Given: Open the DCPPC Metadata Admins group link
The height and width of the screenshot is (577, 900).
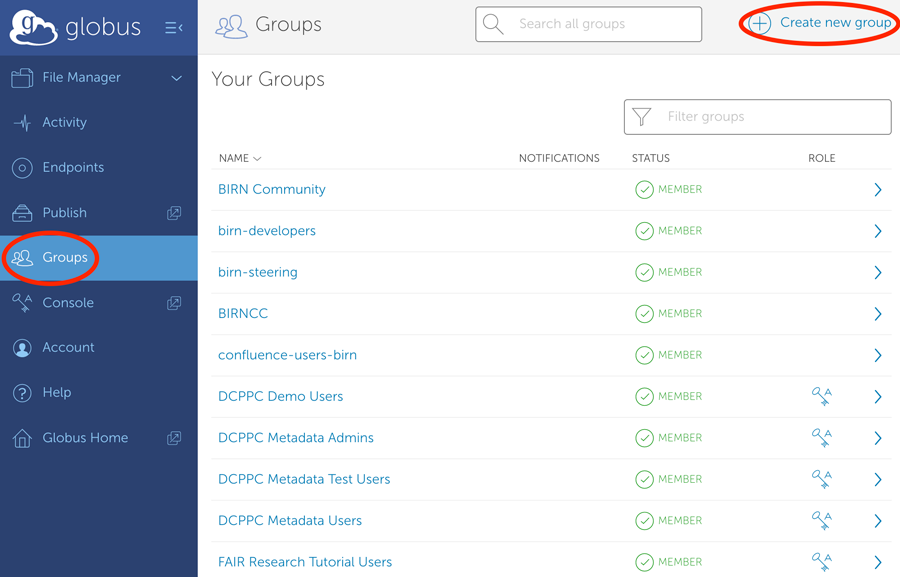Looking at the screenshot, I should [296, 437].
